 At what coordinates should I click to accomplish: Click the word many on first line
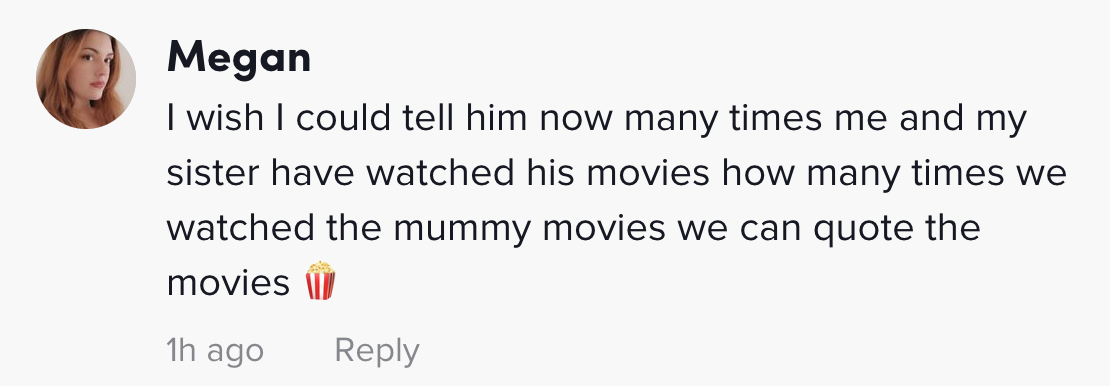point(673,120)
